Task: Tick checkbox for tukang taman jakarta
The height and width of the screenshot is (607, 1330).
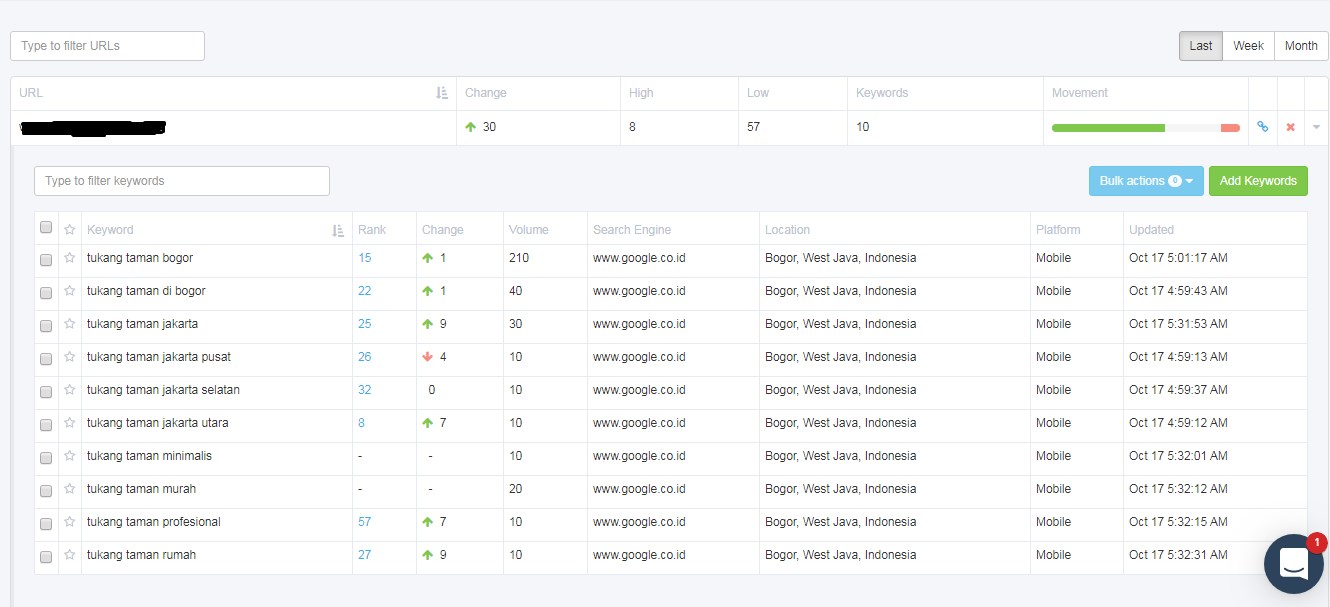Action: point(46,325)
